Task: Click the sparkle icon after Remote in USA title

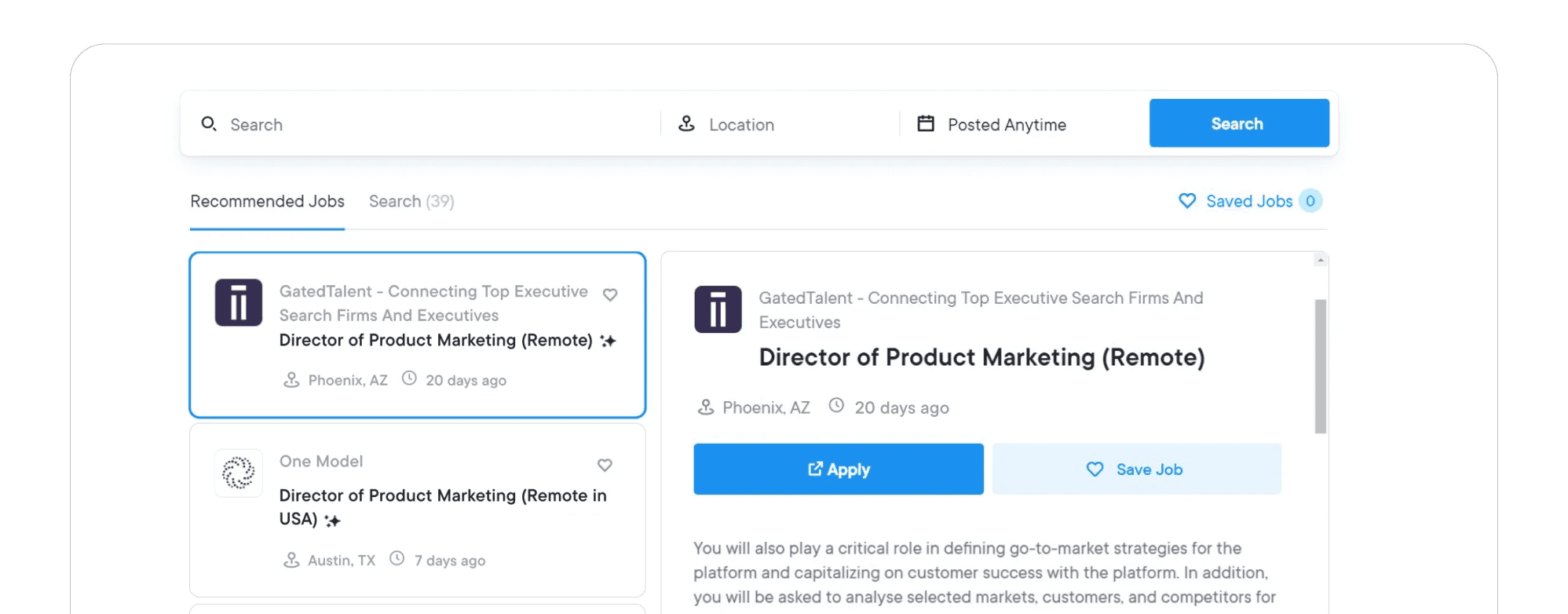Action: tap(332, 521)
